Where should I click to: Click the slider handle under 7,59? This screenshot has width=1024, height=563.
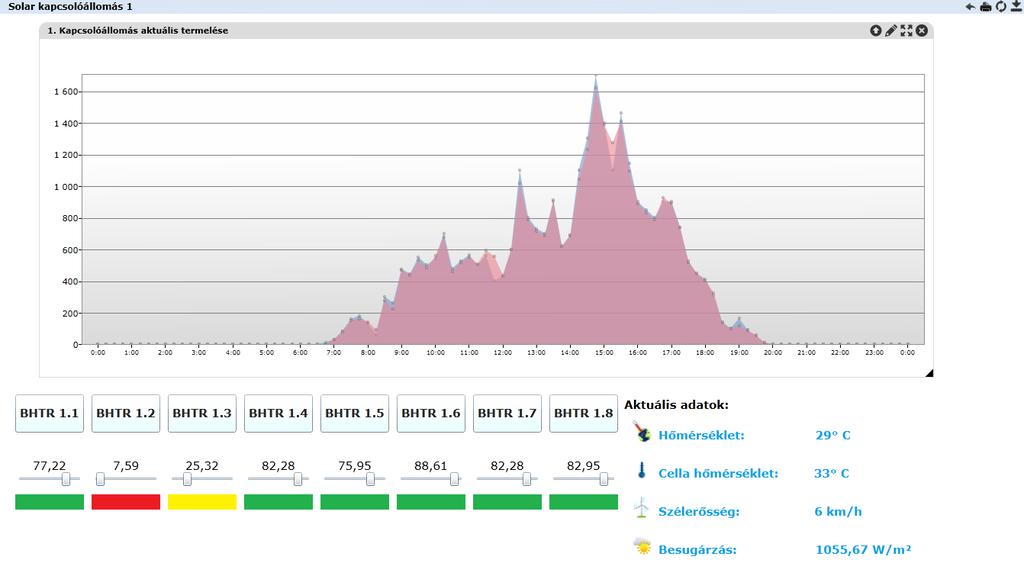point(100,479)
